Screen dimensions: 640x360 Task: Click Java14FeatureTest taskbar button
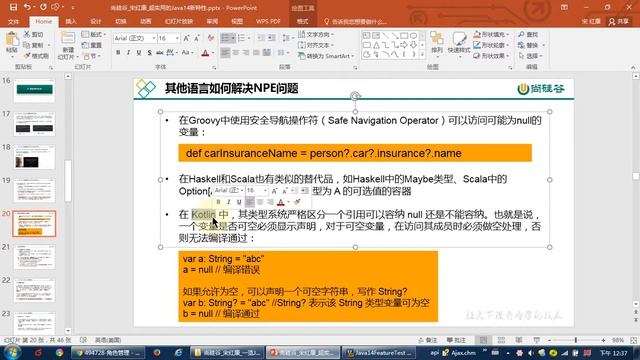379,352
